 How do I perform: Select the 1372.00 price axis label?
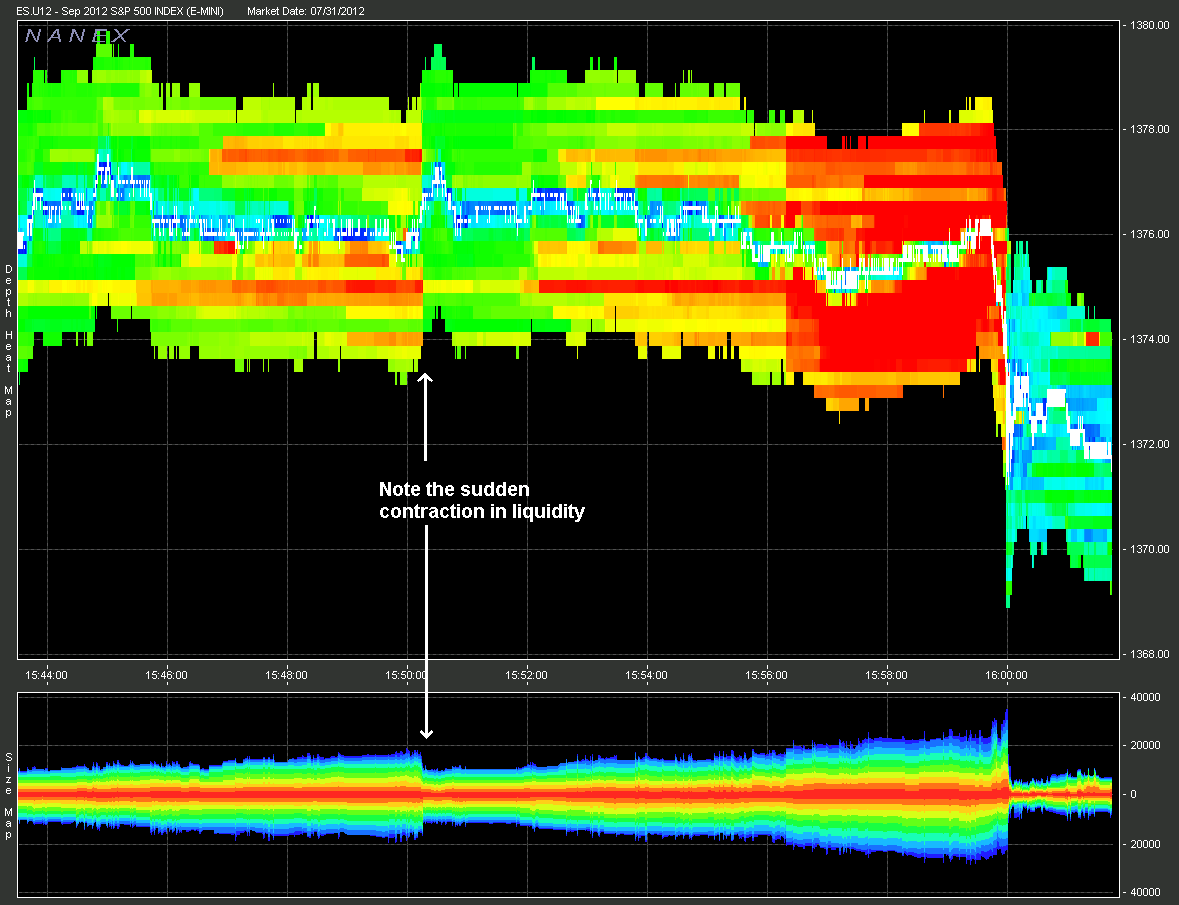click(1149, 444)
